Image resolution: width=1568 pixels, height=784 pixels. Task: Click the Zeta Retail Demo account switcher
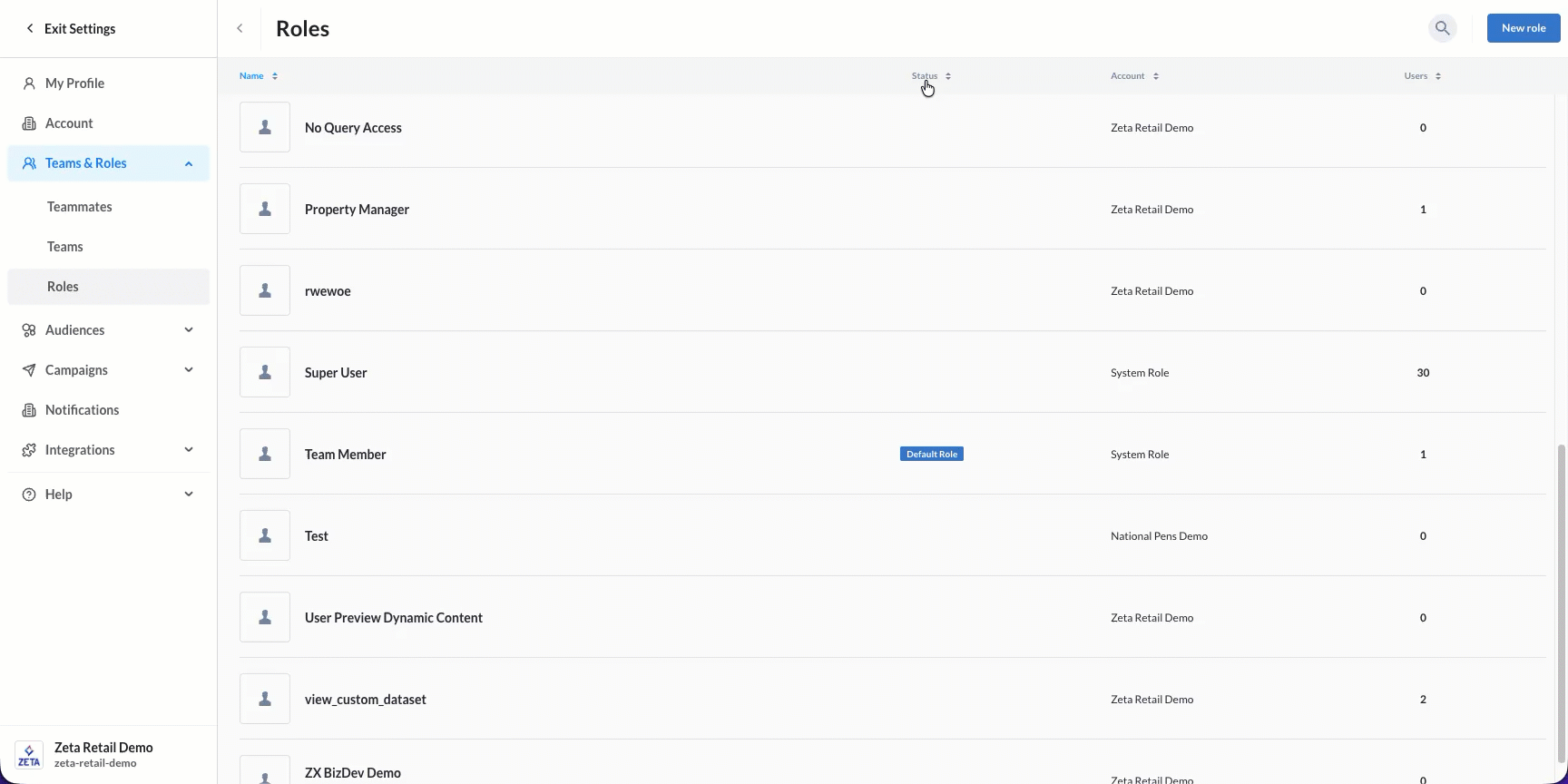[x=108, y=755]
